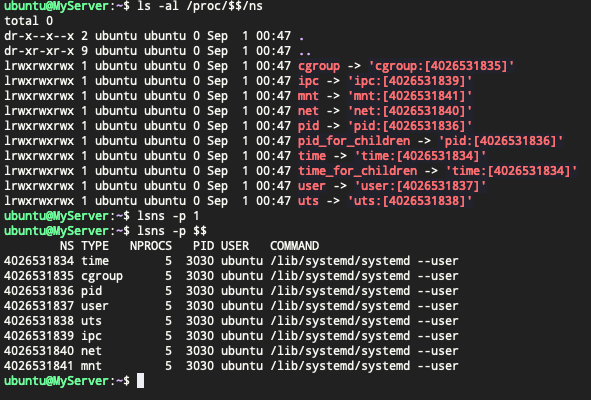Click the 'lsns -p 1' command text
Viewport: 591px width, 400px height.
pyautogui.click(x=168, y=216)
